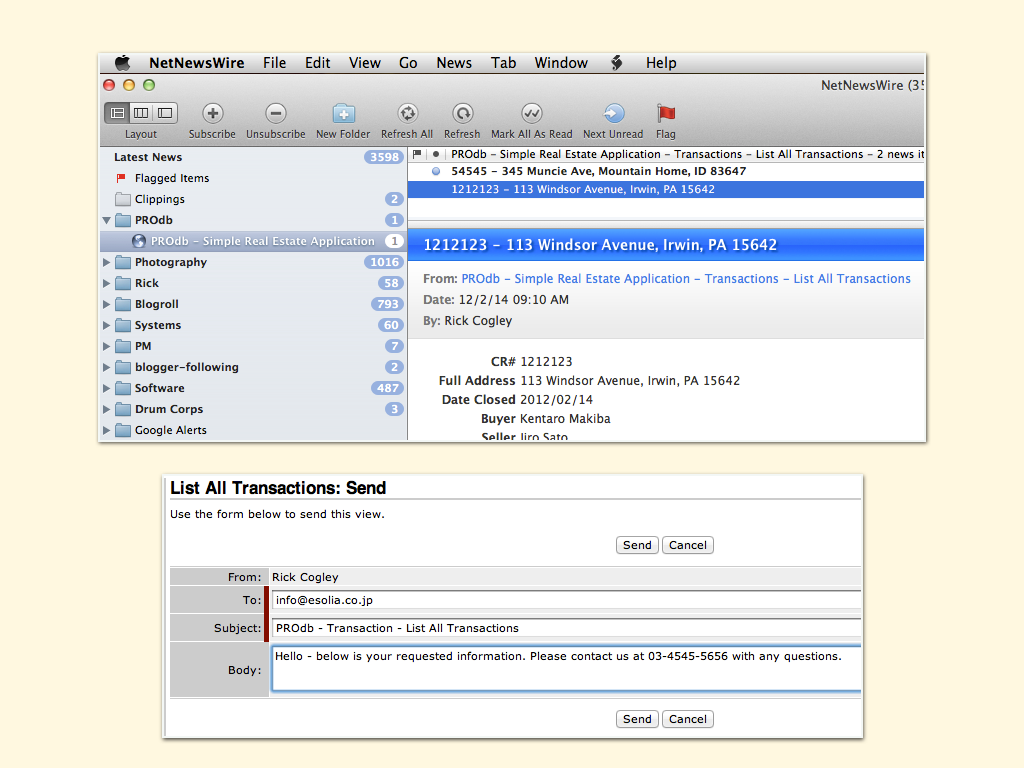Open the Window menu
The height and width of the screenshot is (768, 1024).
[560, 63]
